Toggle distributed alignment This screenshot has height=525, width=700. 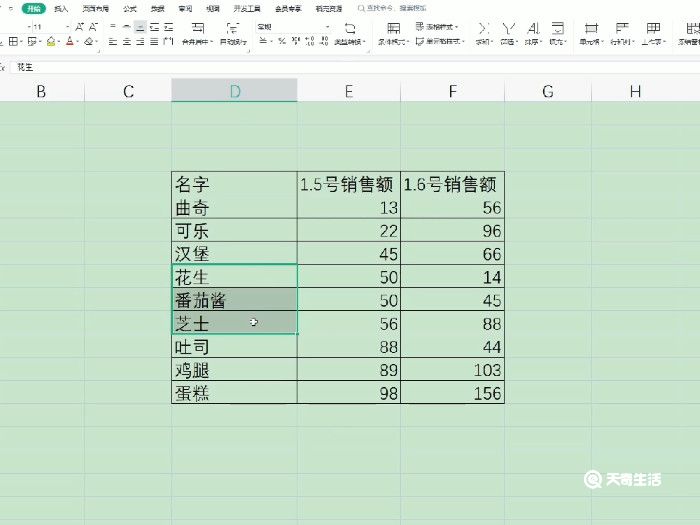point(168,42)
